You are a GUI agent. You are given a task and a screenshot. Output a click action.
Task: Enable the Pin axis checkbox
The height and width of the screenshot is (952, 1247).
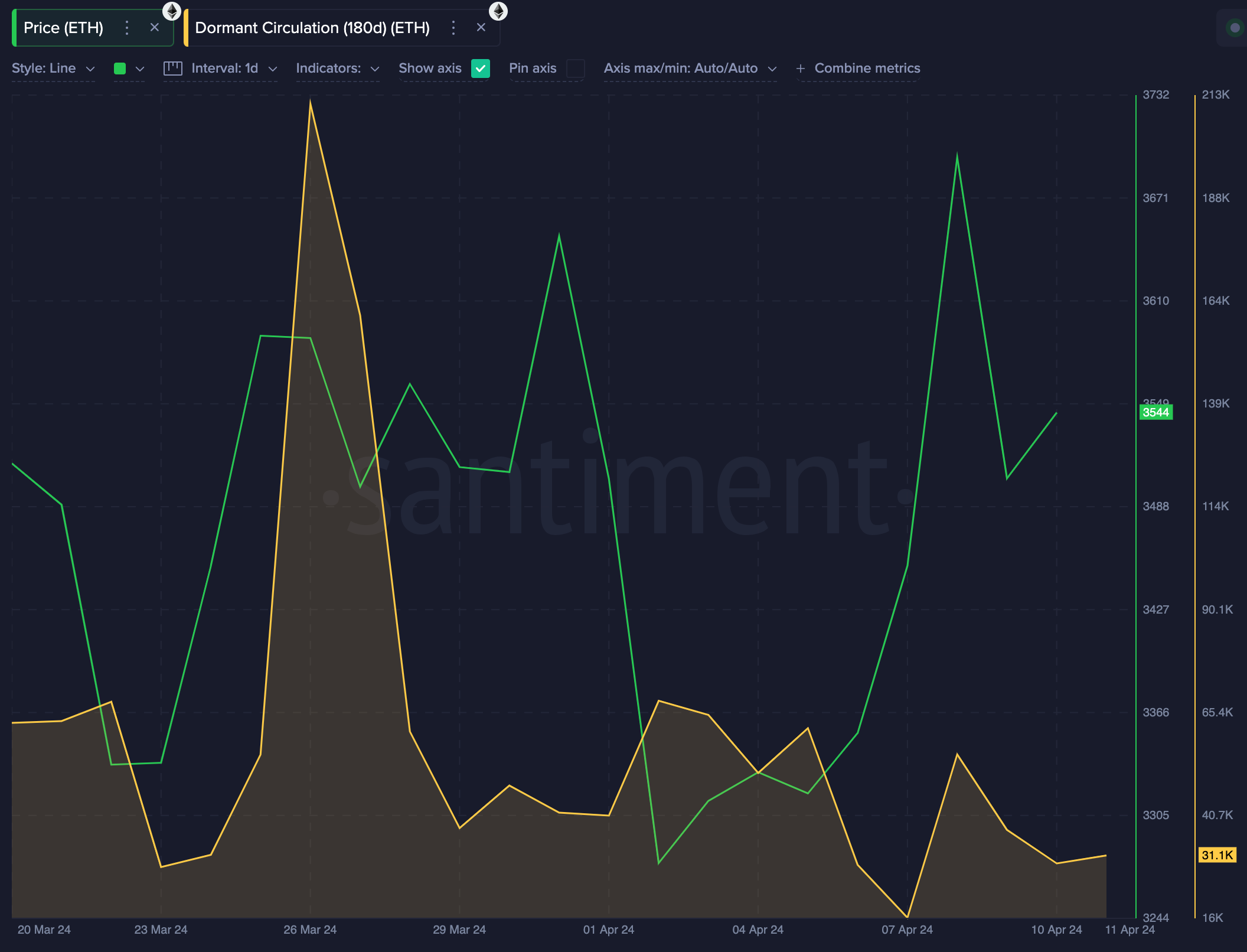pyautogui.click(x=575, y=69)
